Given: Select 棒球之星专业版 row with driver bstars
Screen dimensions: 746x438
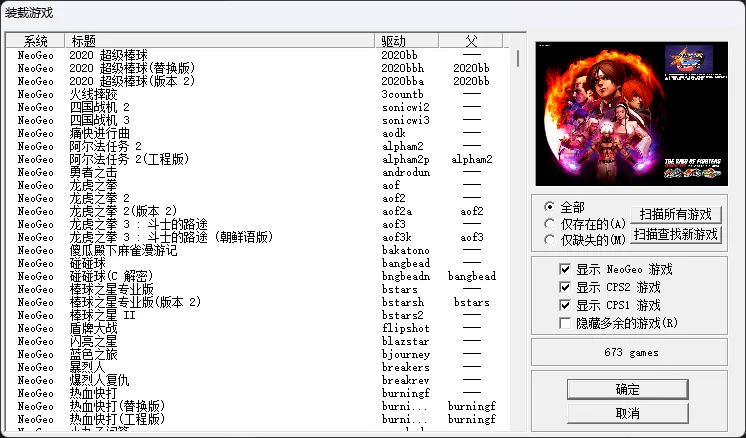Looking at the screenshot, I should pyautogui.click(x=257, y=289).
